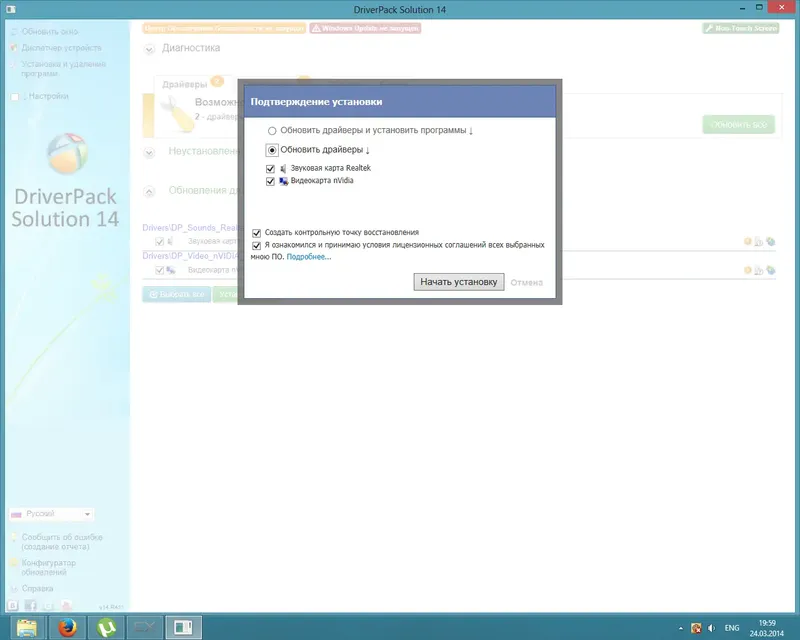Click the Начать установку button
Image resolution: width=800 pixels, height=640 pixels.
(x=459, y=282)
